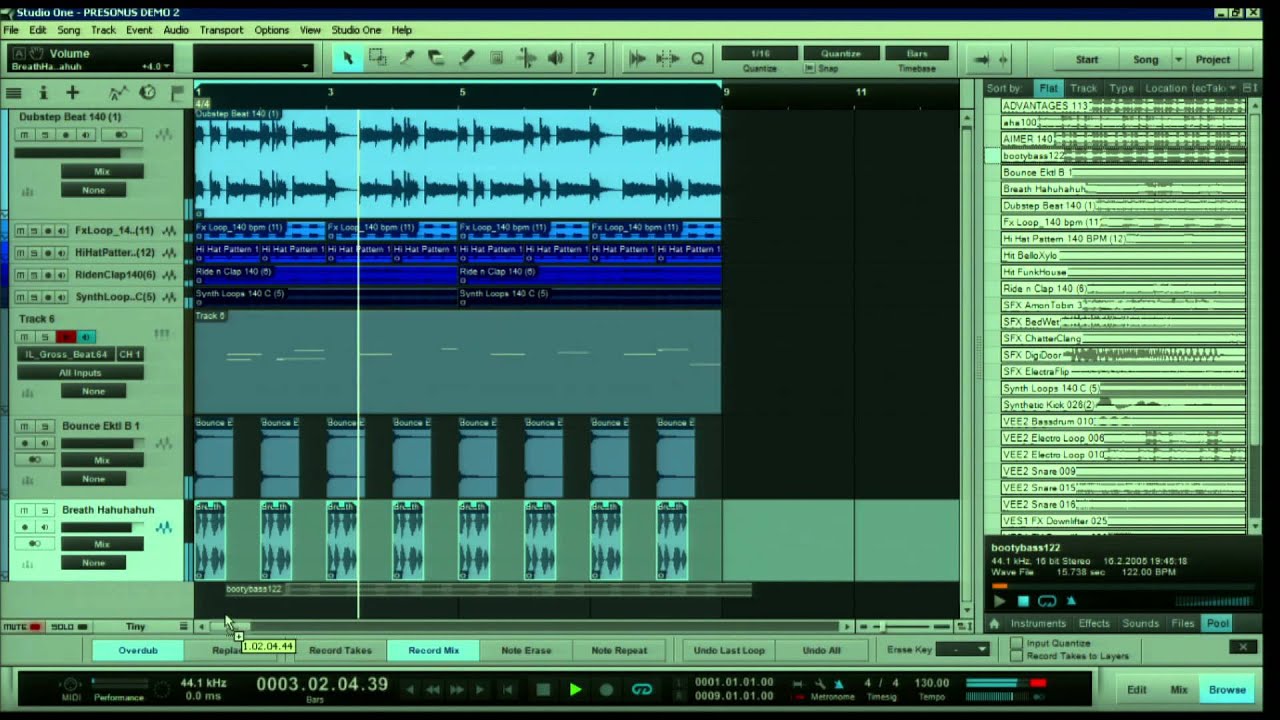The width and height of the screenshot is (1280, 720).
Task: Select the Range tool
Action: click(x=377, y=58)
